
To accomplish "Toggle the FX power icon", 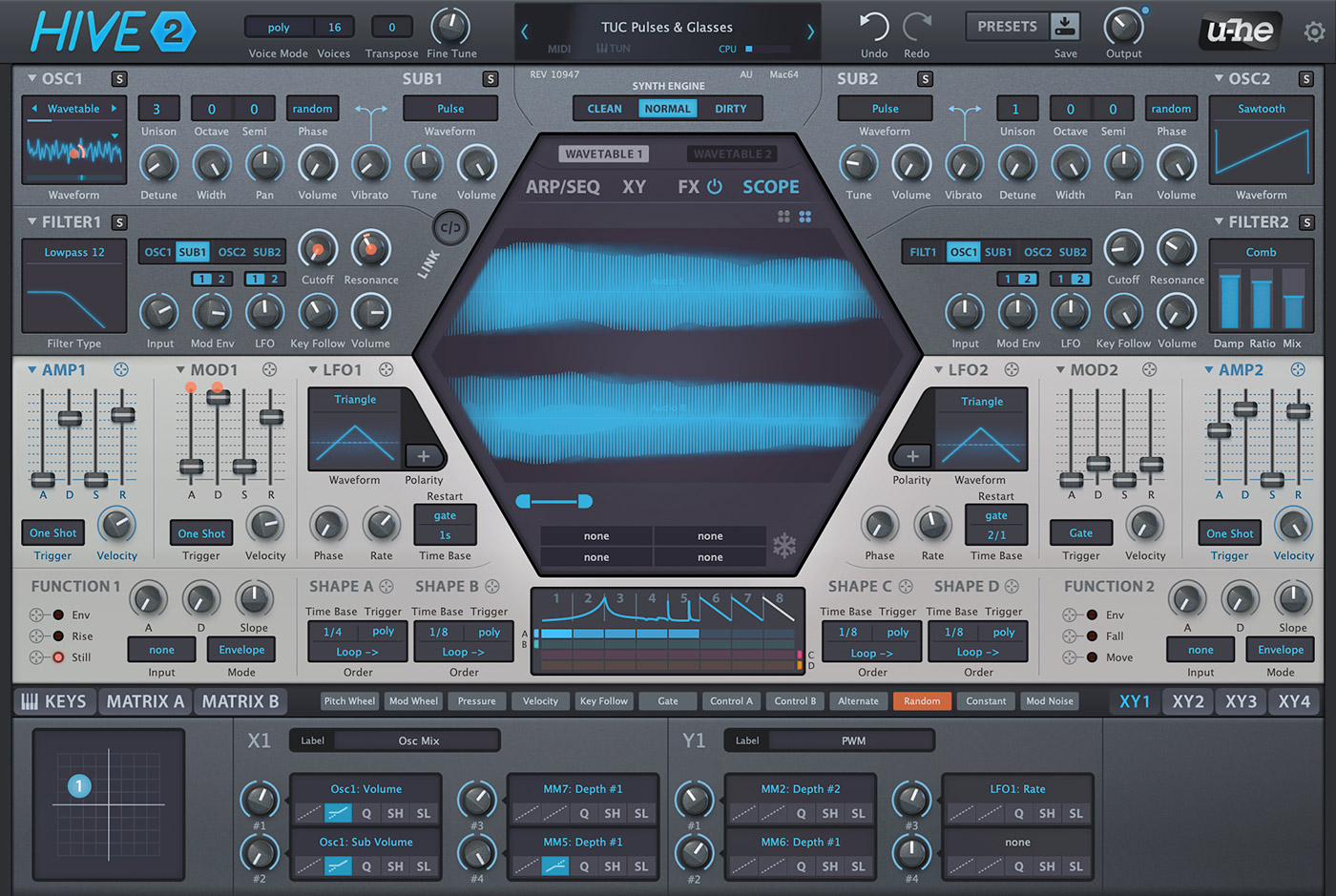I will click(714, 187).
